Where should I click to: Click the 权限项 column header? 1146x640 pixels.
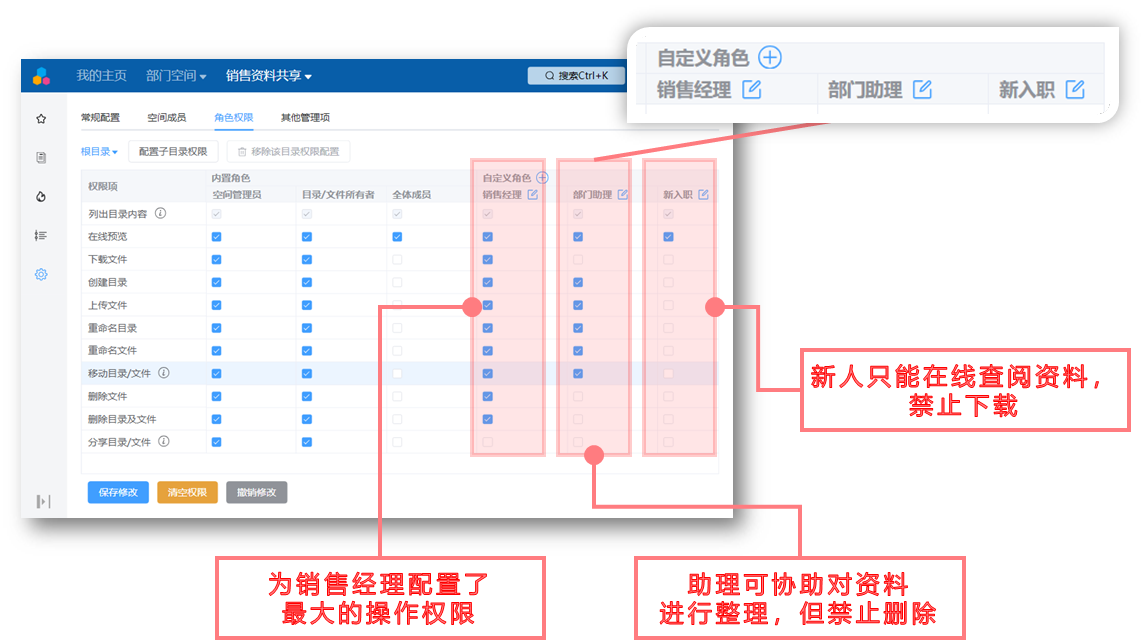tap(103, 186)
